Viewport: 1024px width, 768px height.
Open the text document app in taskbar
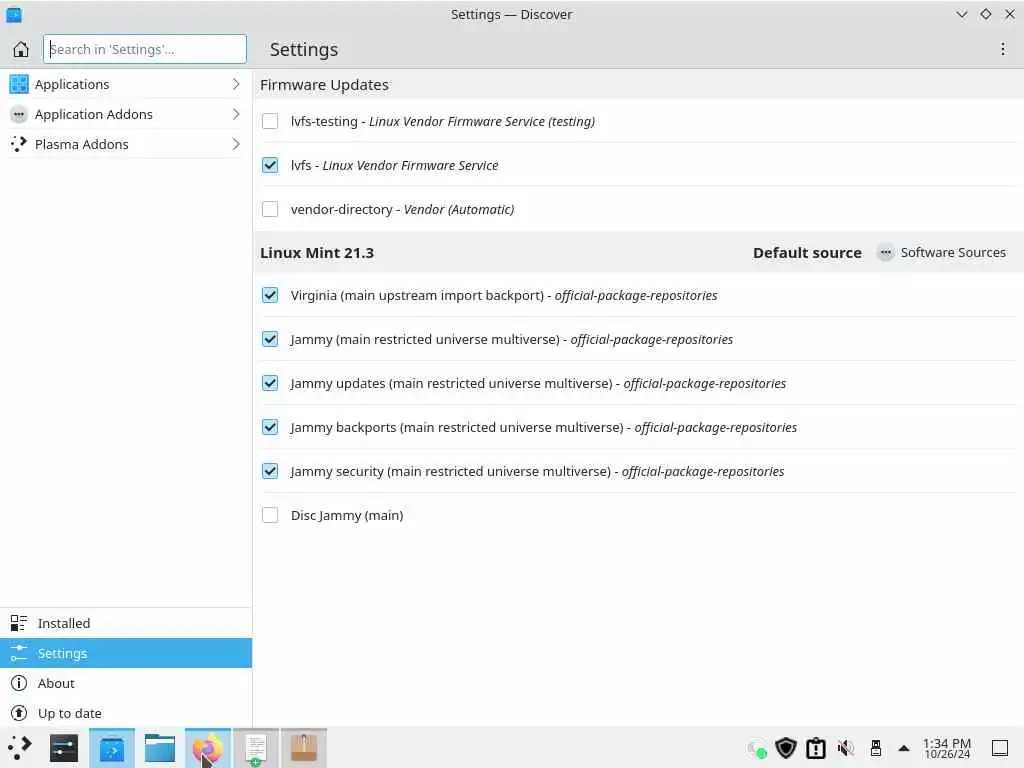(x=256, y=748)
